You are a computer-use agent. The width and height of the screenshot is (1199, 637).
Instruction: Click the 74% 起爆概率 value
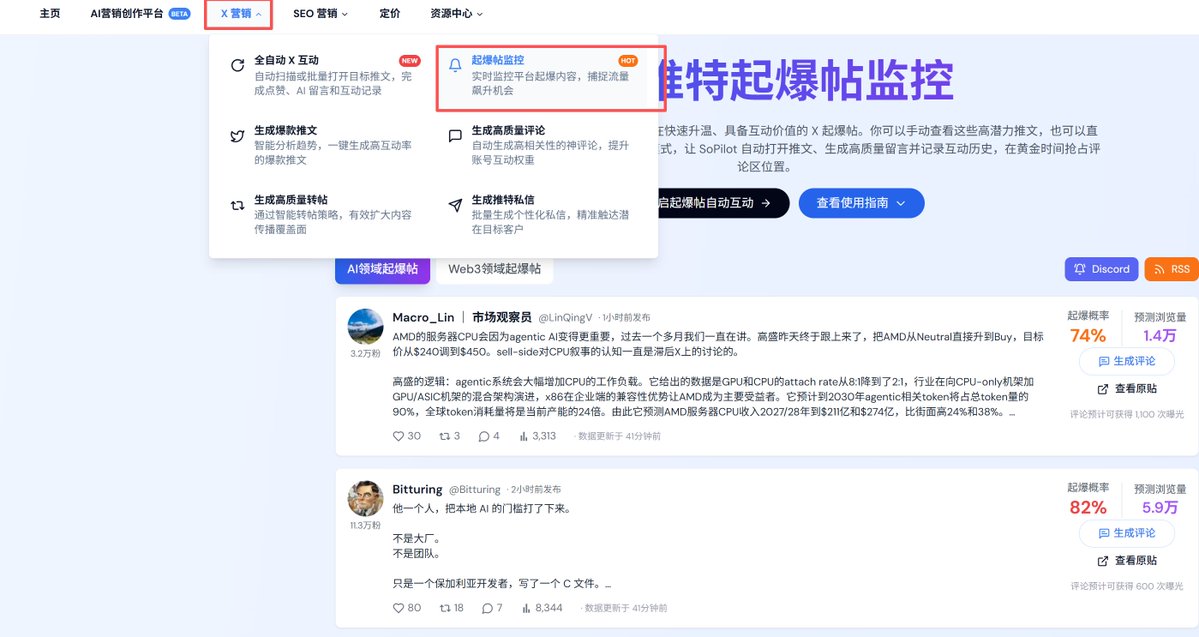[x=1087, y=336]
